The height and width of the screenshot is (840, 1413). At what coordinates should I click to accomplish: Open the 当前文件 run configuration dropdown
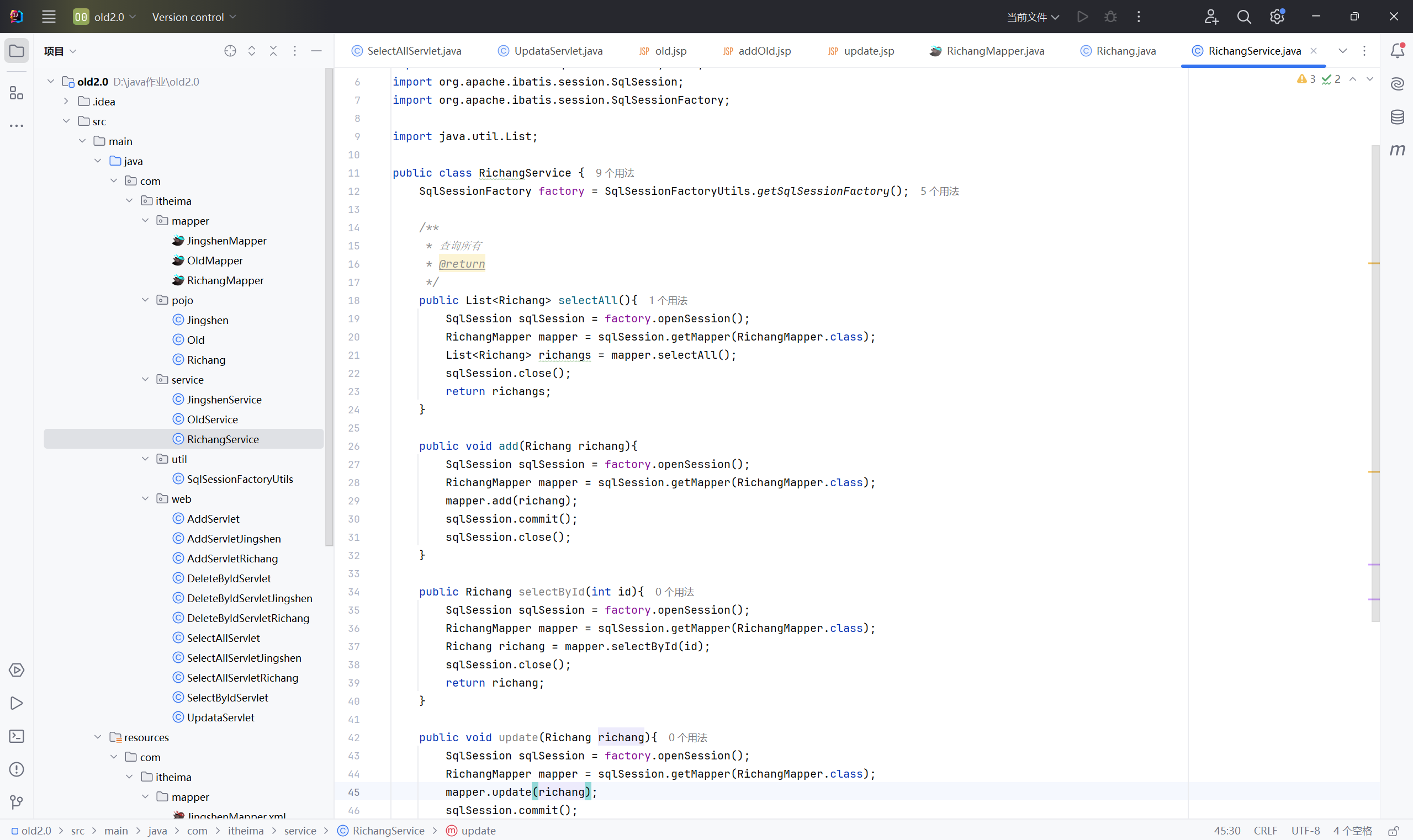pos(1033,17)
